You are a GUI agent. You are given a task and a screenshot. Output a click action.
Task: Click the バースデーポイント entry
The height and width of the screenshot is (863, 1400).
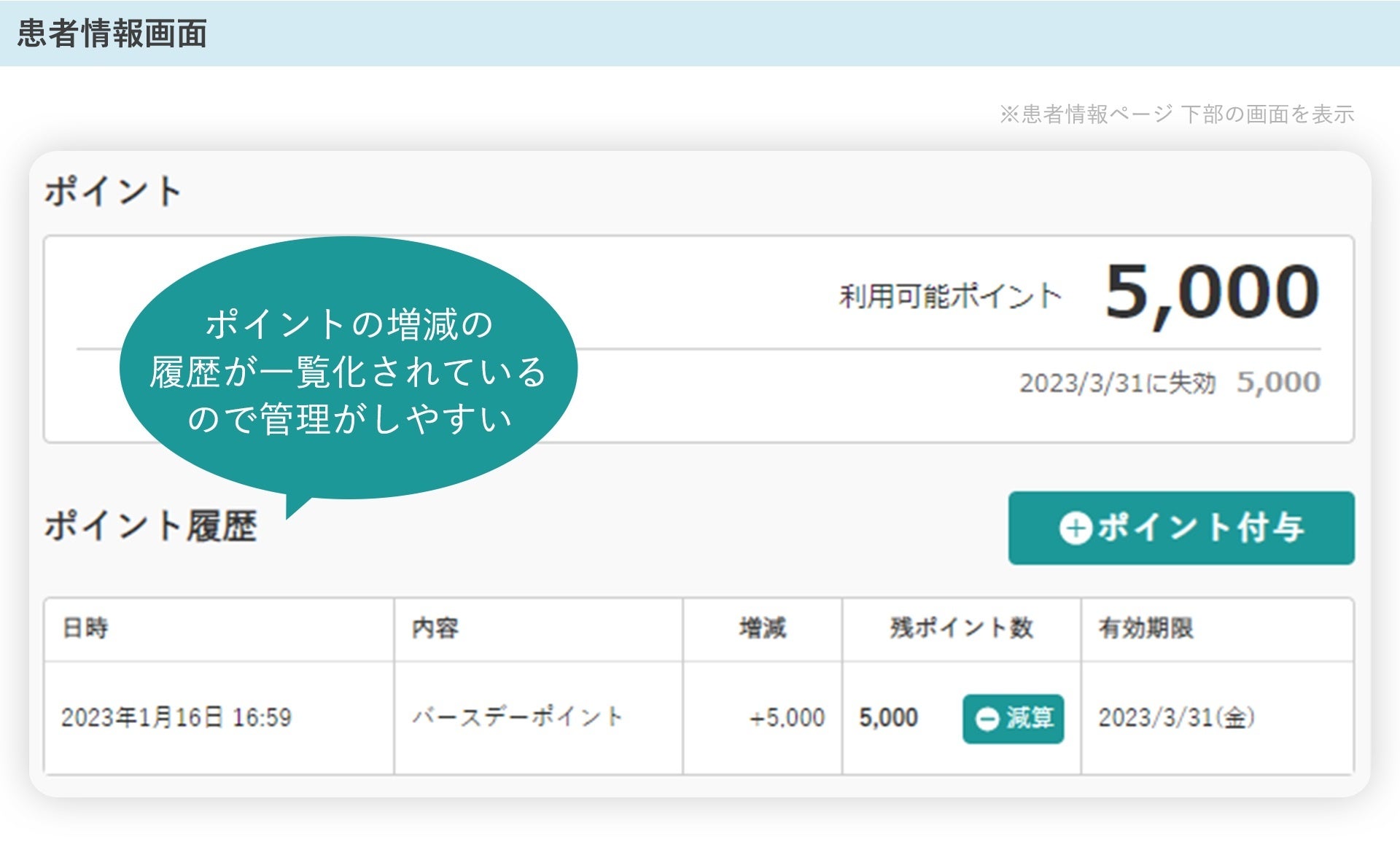click(517, 716)
